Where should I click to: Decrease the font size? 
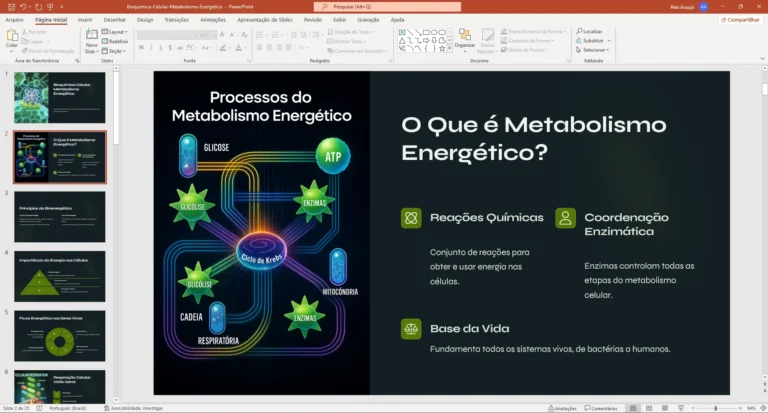tap(233, 35)
